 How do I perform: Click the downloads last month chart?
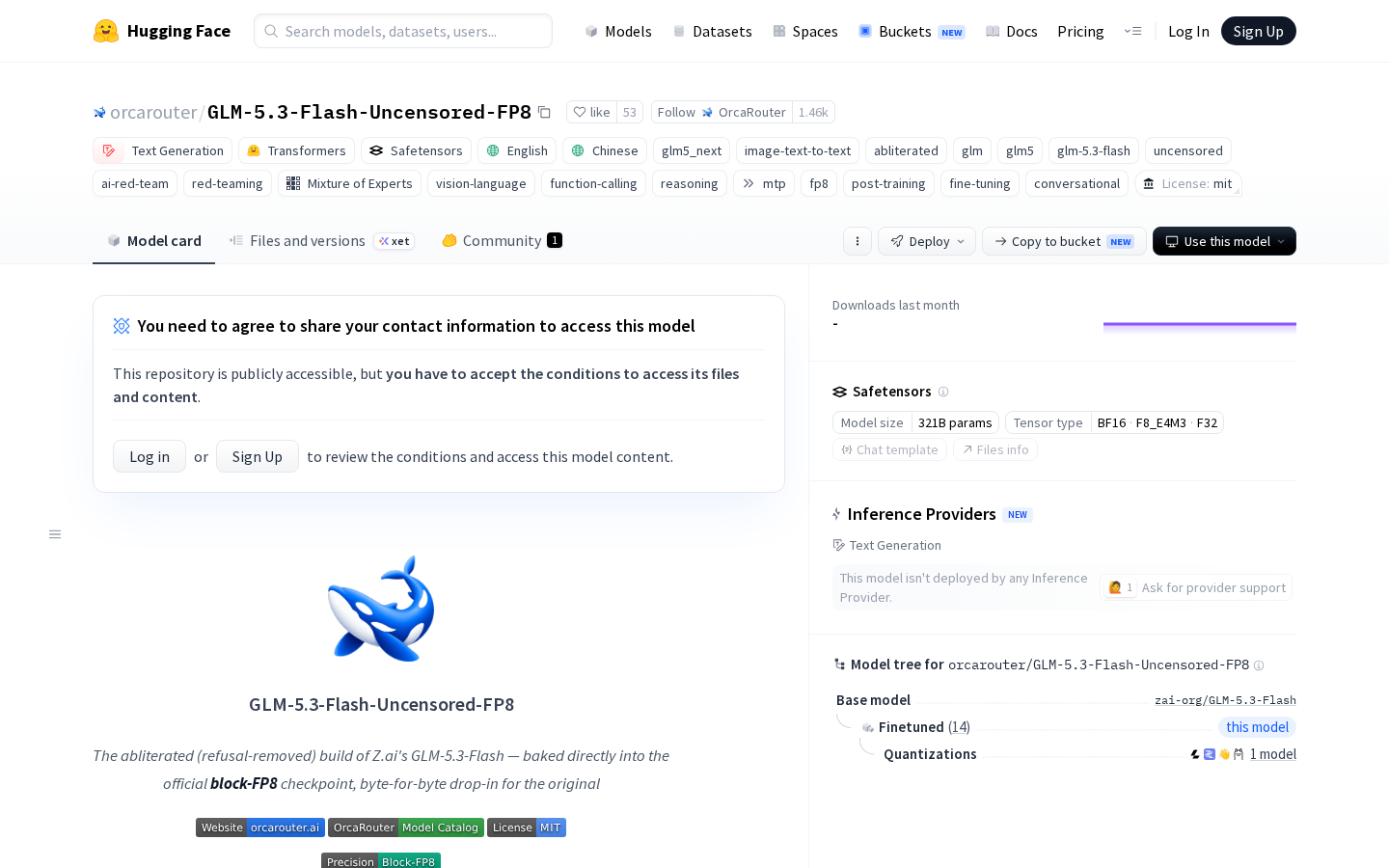pyautogui.click(x=1200, y=328)
